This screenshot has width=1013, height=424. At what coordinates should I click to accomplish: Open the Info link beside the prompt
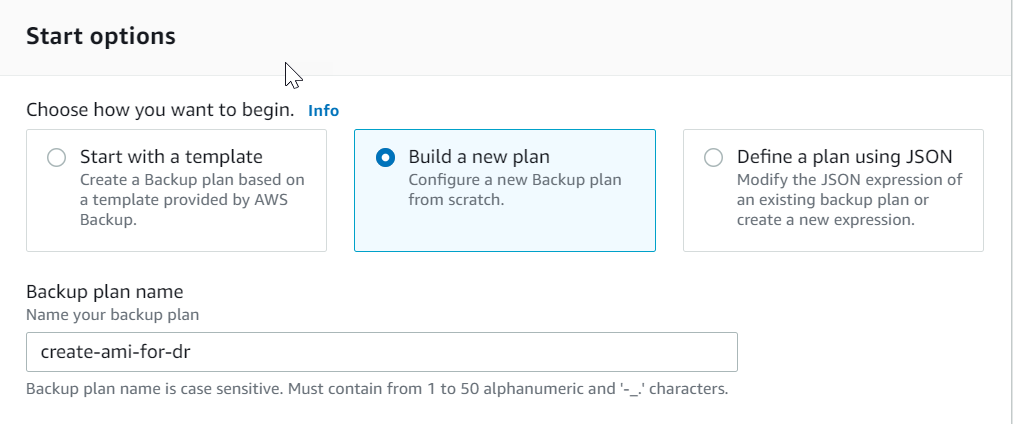pyautogui.click(x=323, y=111)
